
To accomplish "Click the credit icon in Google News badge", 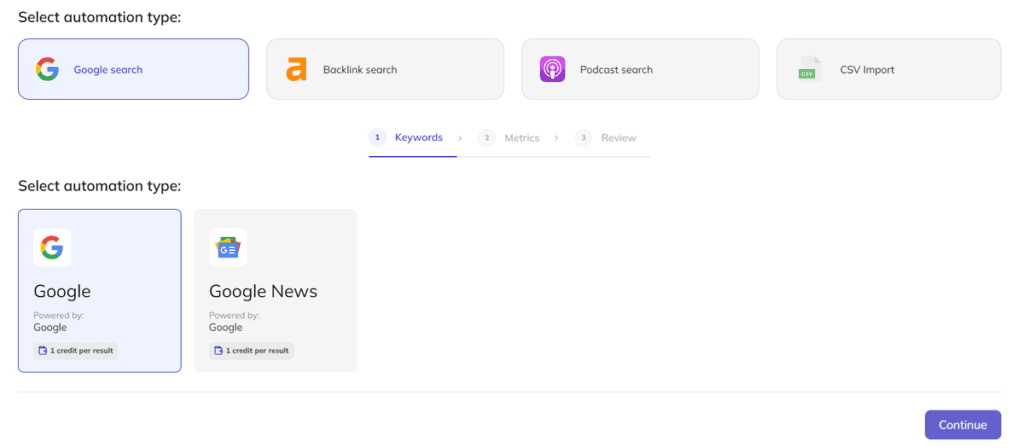I will 219,351.
